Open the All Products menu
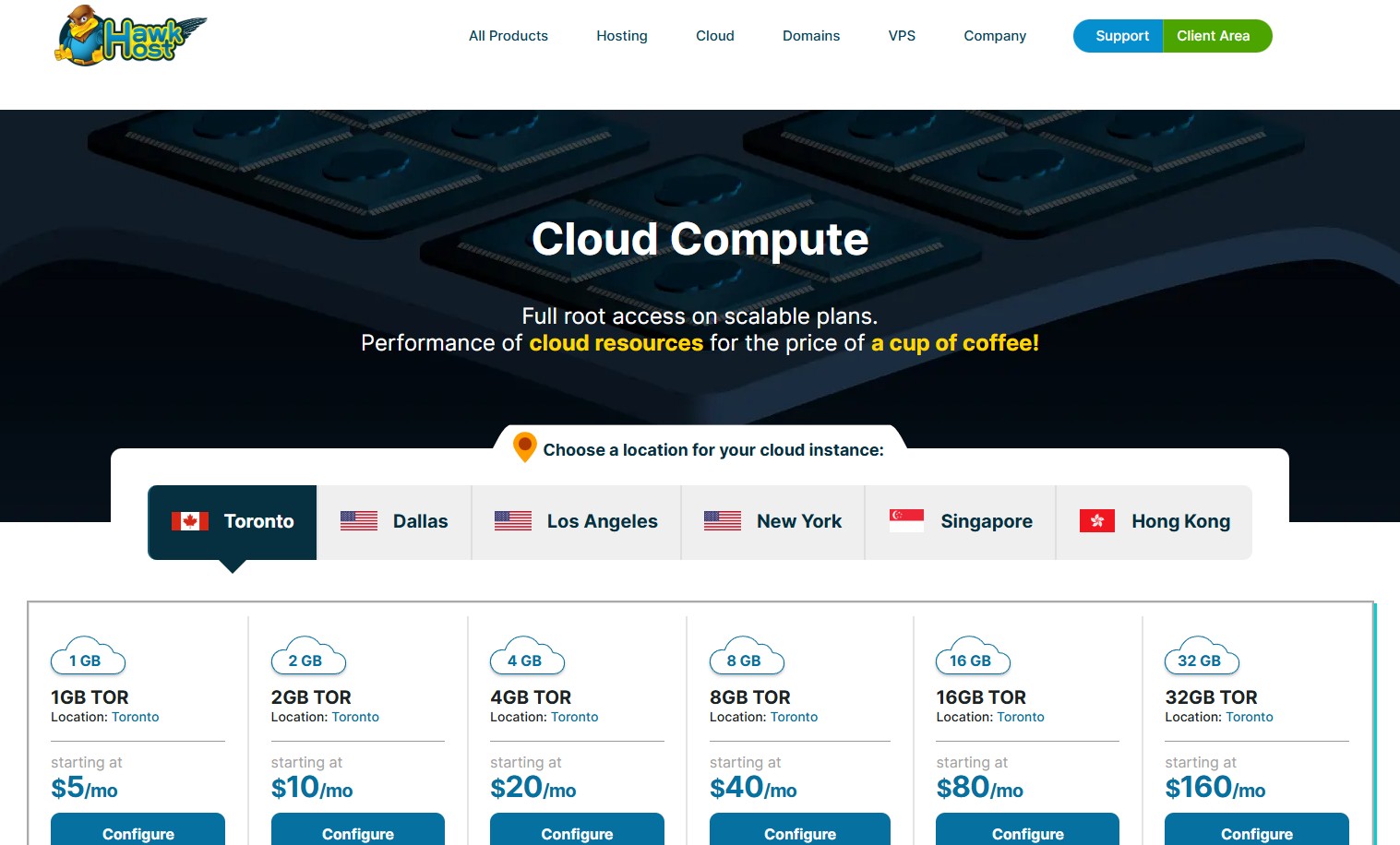This screenshot has width=1400, height=845. tap(509, 36)
